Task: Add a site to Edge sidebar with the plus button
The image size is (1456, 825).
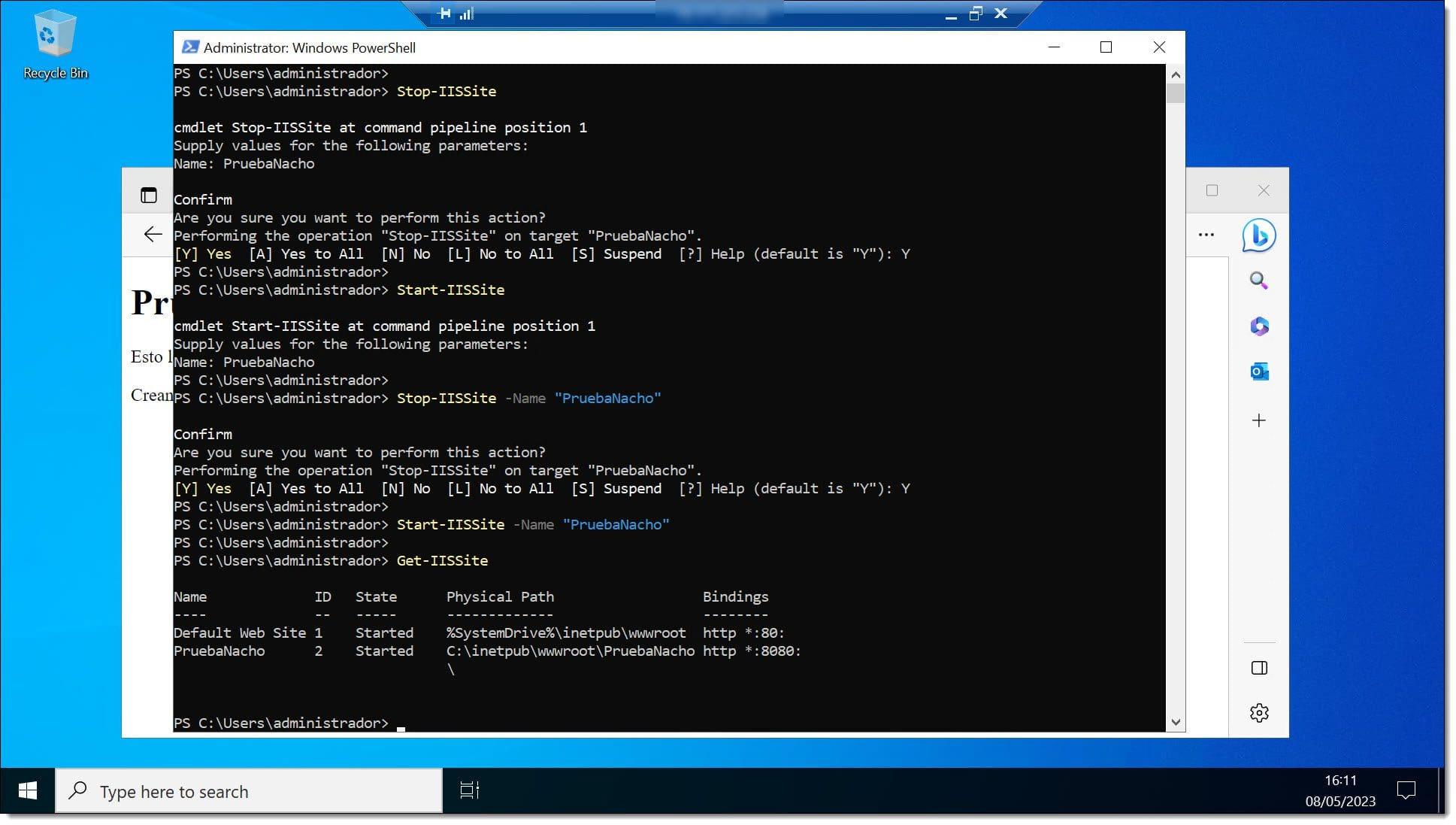Action: pos(1260,421)
